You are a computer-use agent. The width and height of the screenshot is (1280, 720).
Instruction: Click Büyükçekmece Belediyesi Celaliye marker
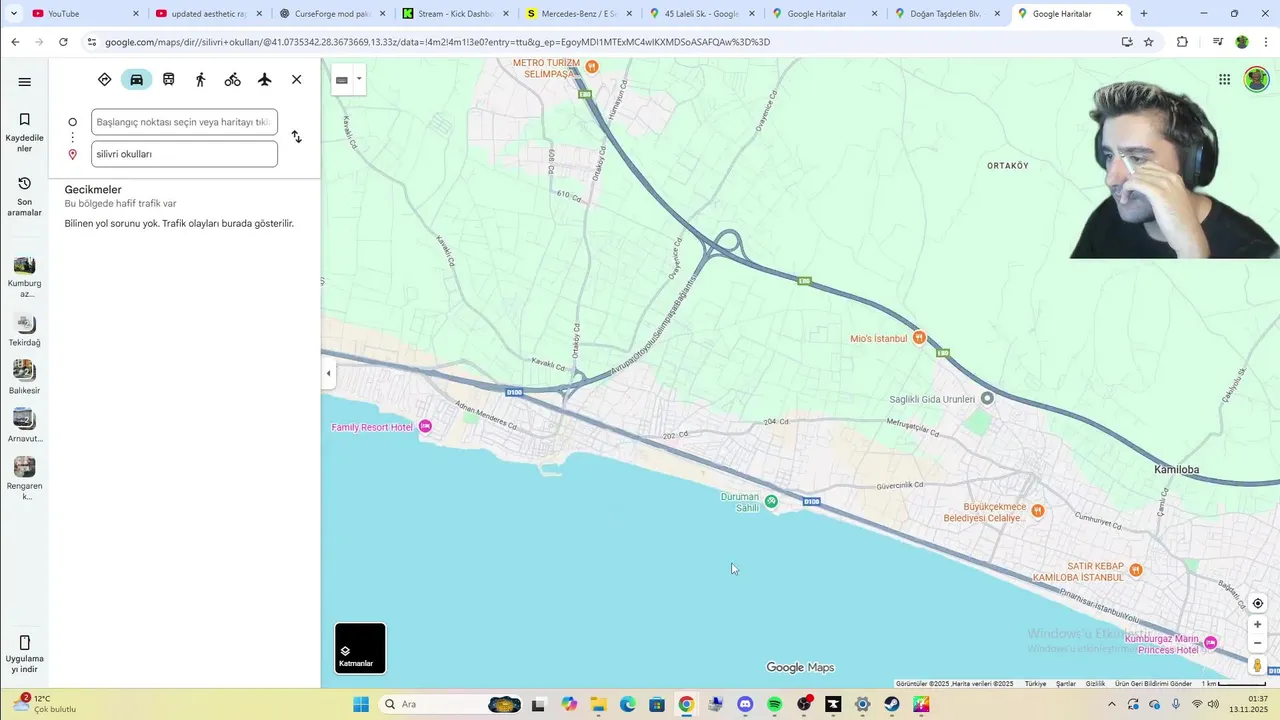pos(1038,511)
